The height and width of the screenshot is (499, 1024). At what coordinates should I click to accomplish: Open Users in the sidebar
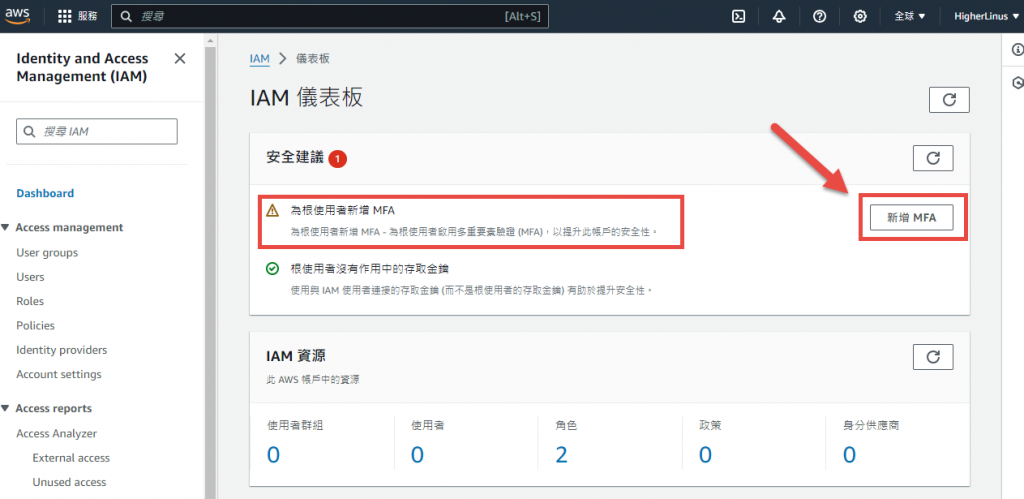30,277
